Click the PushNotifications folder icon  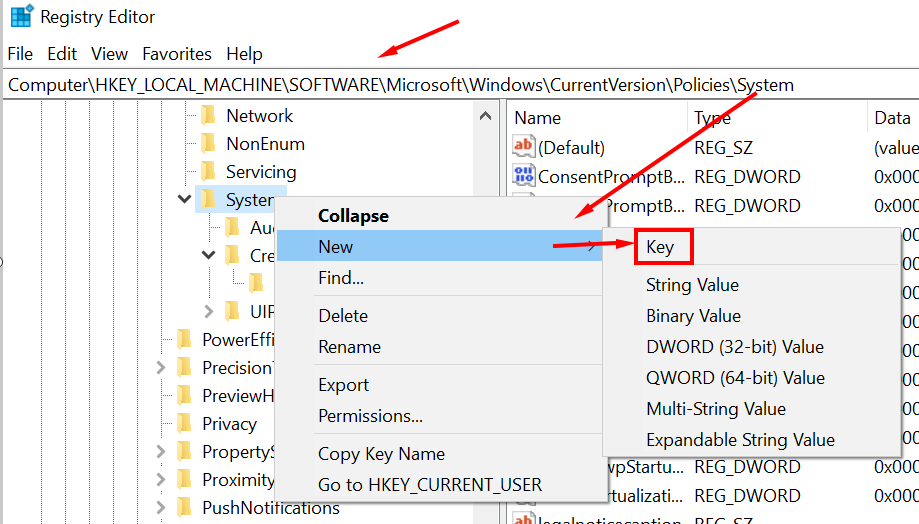click(x=185, y=507)
